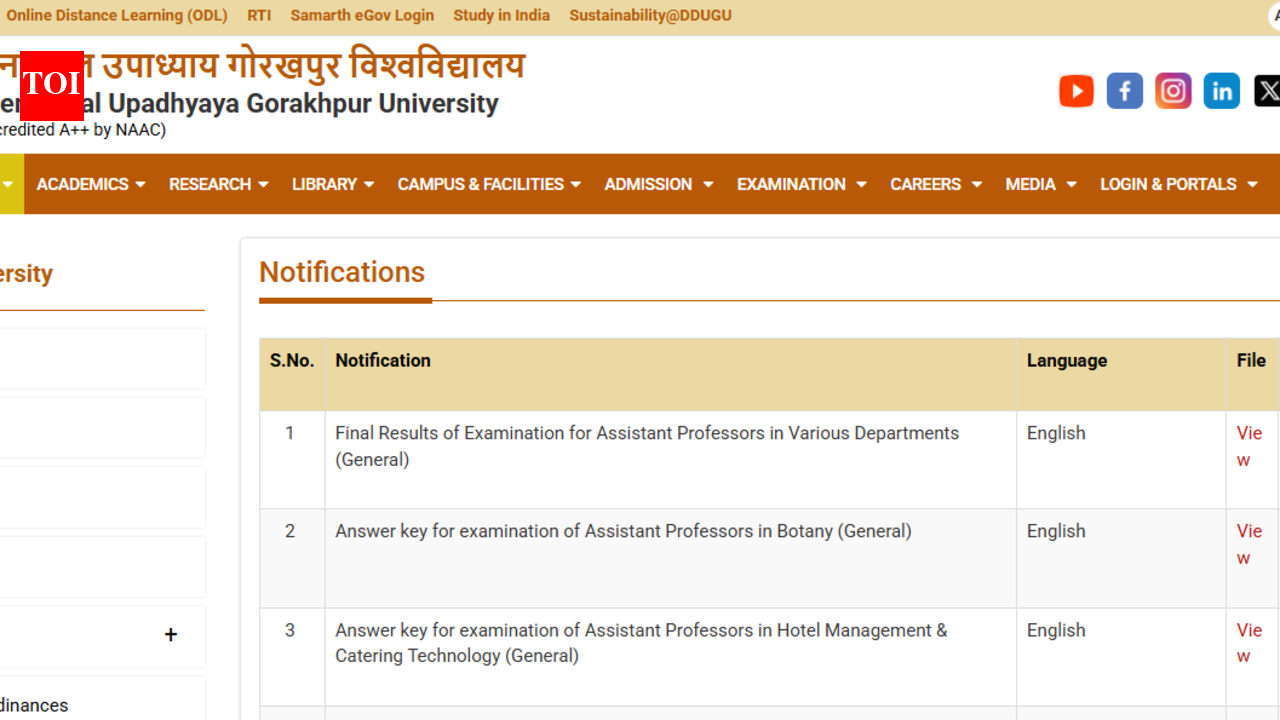The width and height of the screenshot is (1280, 720).
Task: Open the LIBRARY dropdown menu
Action: (333, 184)
